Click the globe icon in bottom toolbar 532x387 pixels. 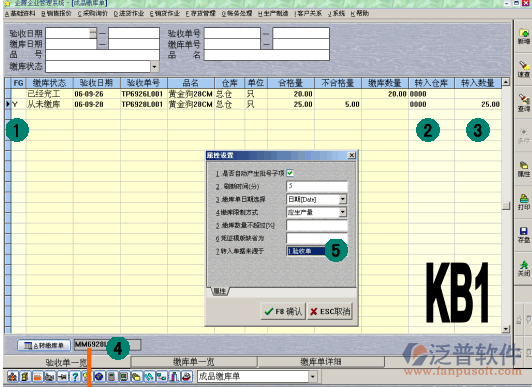99,376
